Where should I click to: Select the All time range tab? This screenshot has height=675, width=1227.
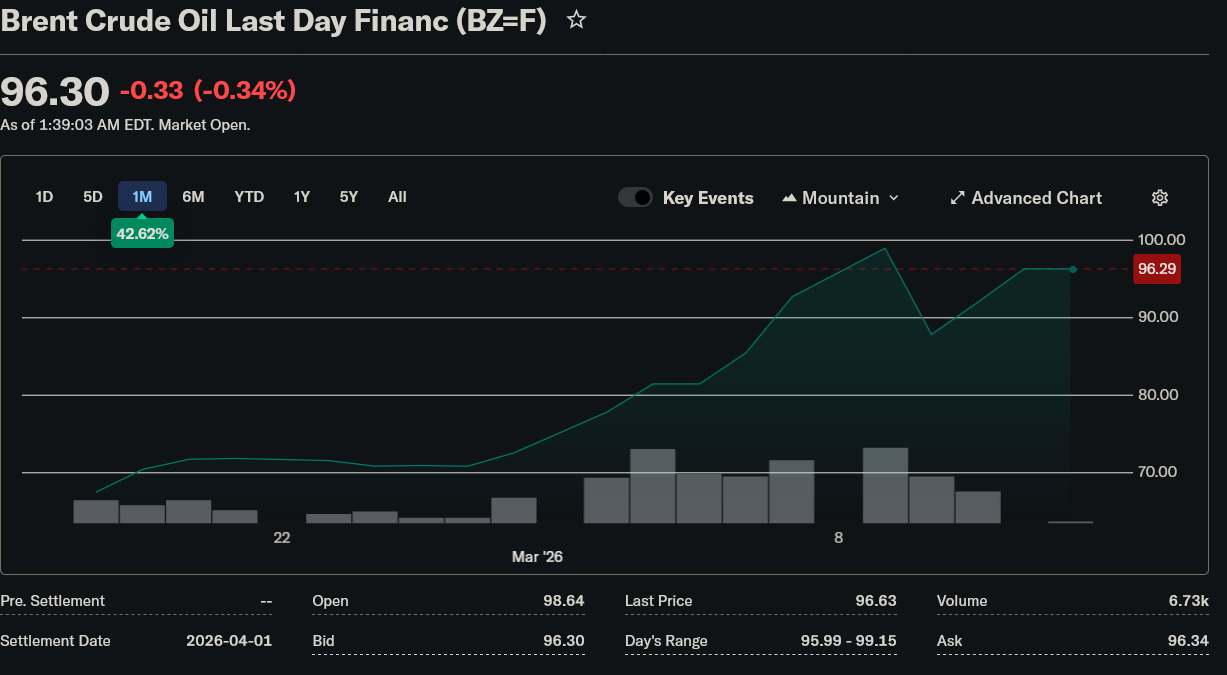(x=397, y=197)
